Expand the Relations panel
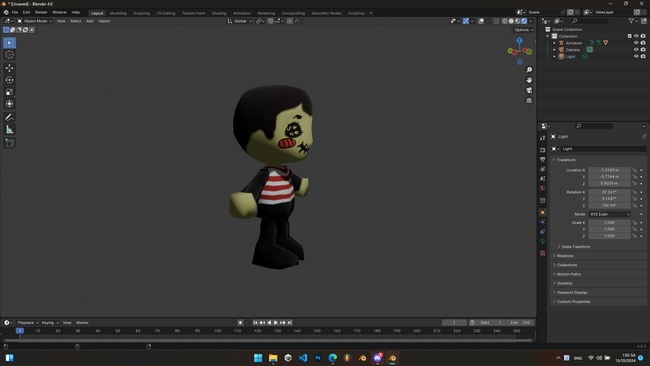 (x=565, y=256)
